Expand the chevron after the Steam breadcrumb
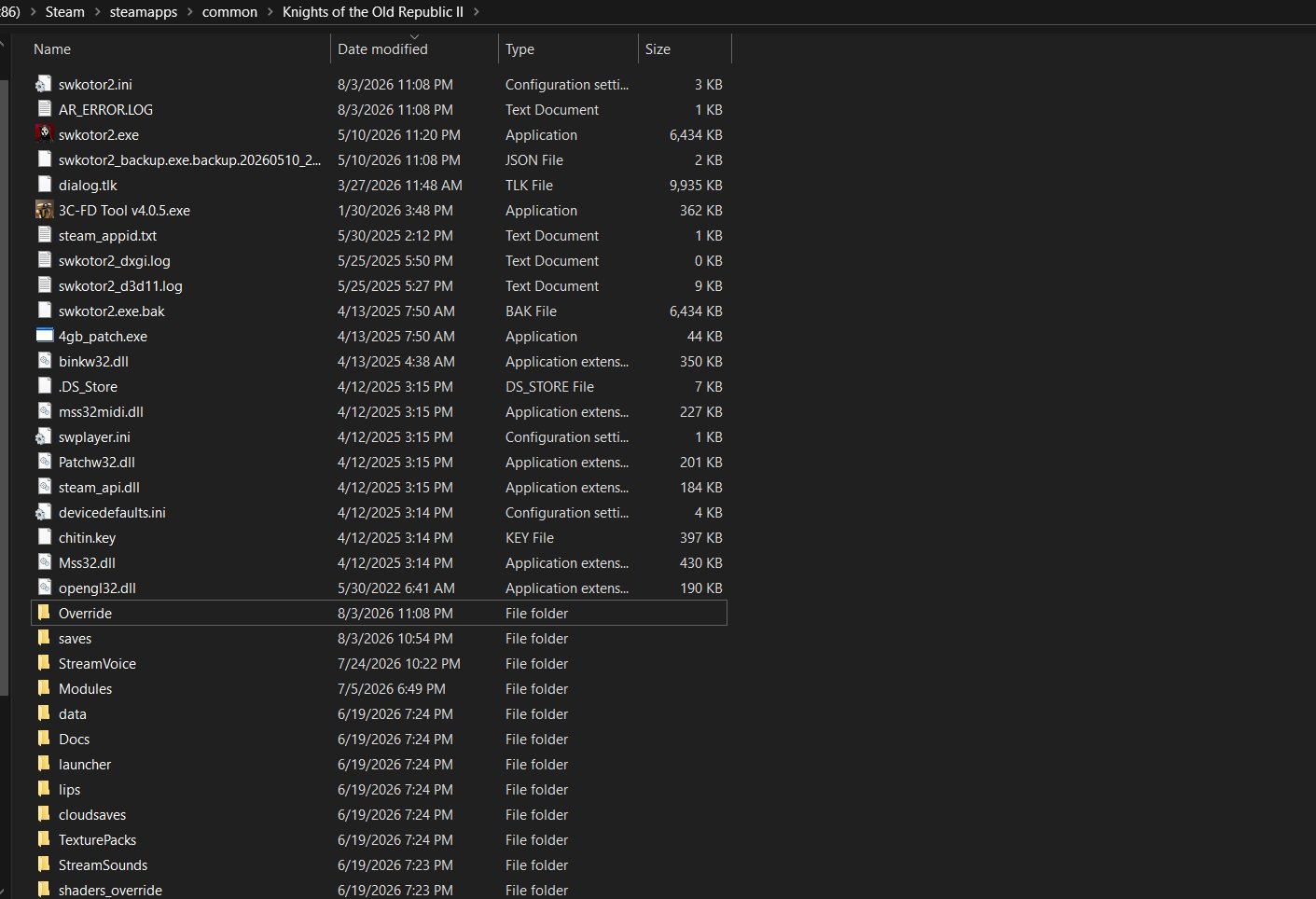 pos(97,12)
